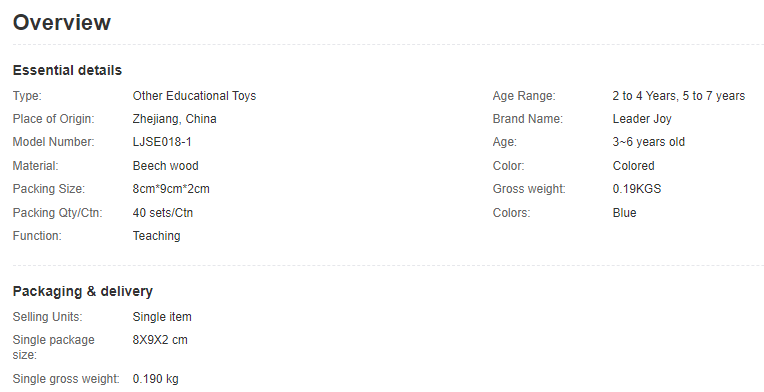Click the 'Leader Joy' brand name
The height and width of the screenshot is (392, 764).
[642, 119]
